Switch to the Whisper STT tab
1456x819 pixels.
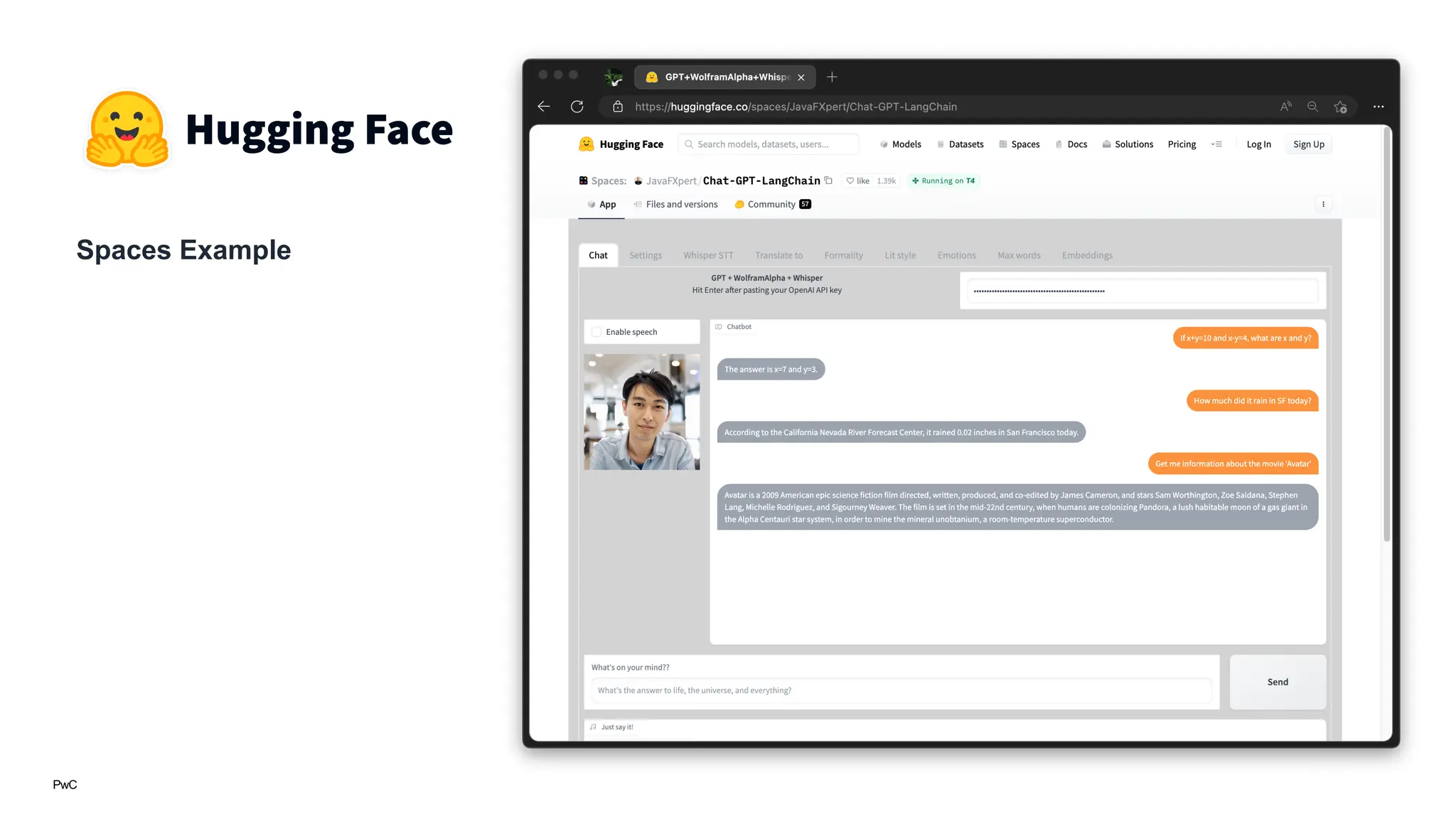(x=708, y=255)
